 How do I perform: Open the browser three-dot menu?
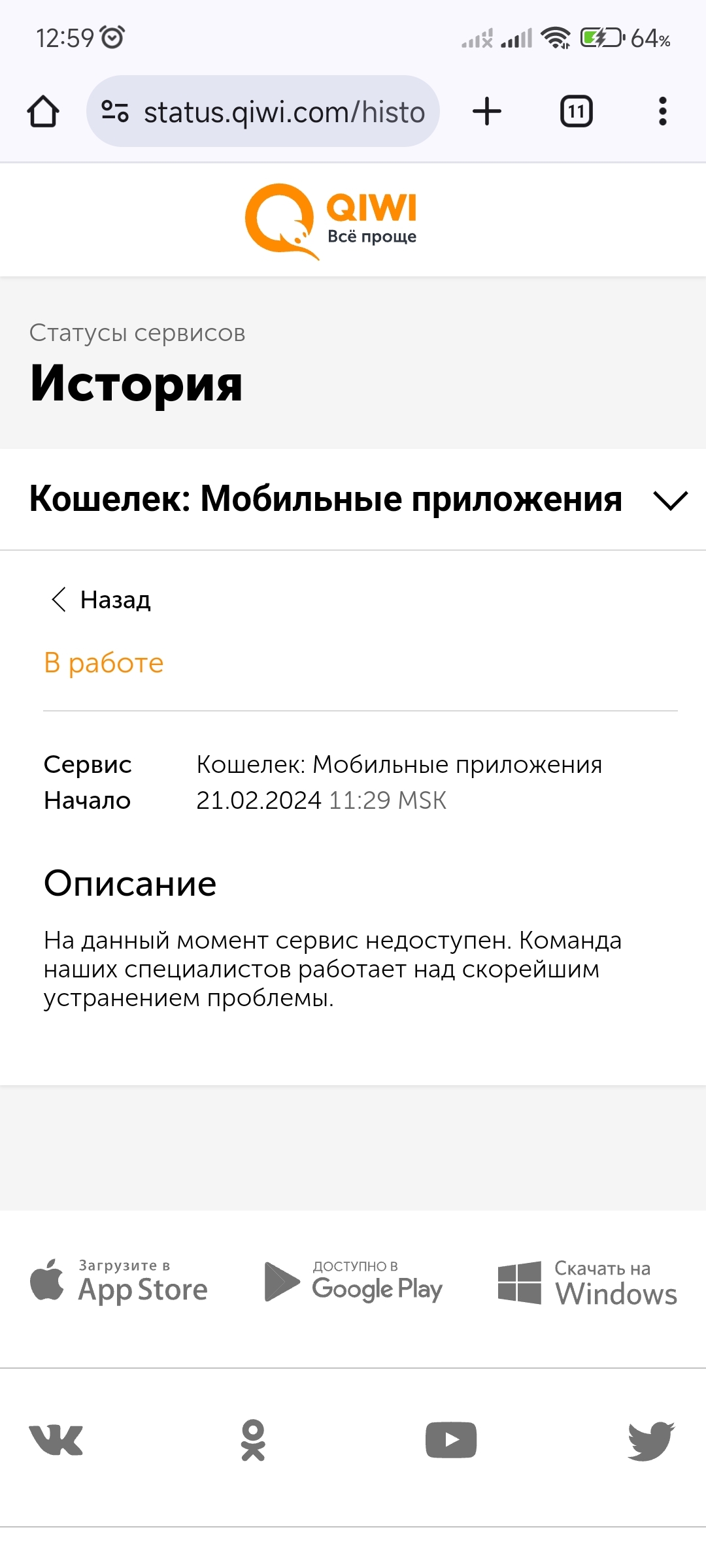[x=662, y=111]
